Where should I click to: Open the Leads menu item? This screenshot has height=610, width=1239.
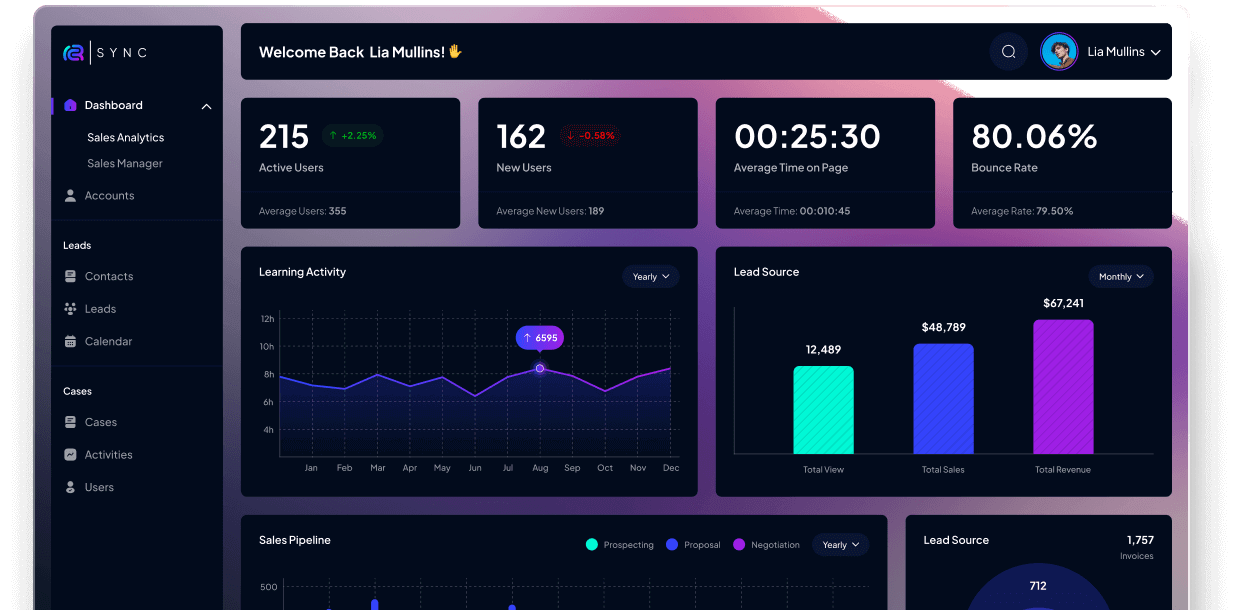100,309
